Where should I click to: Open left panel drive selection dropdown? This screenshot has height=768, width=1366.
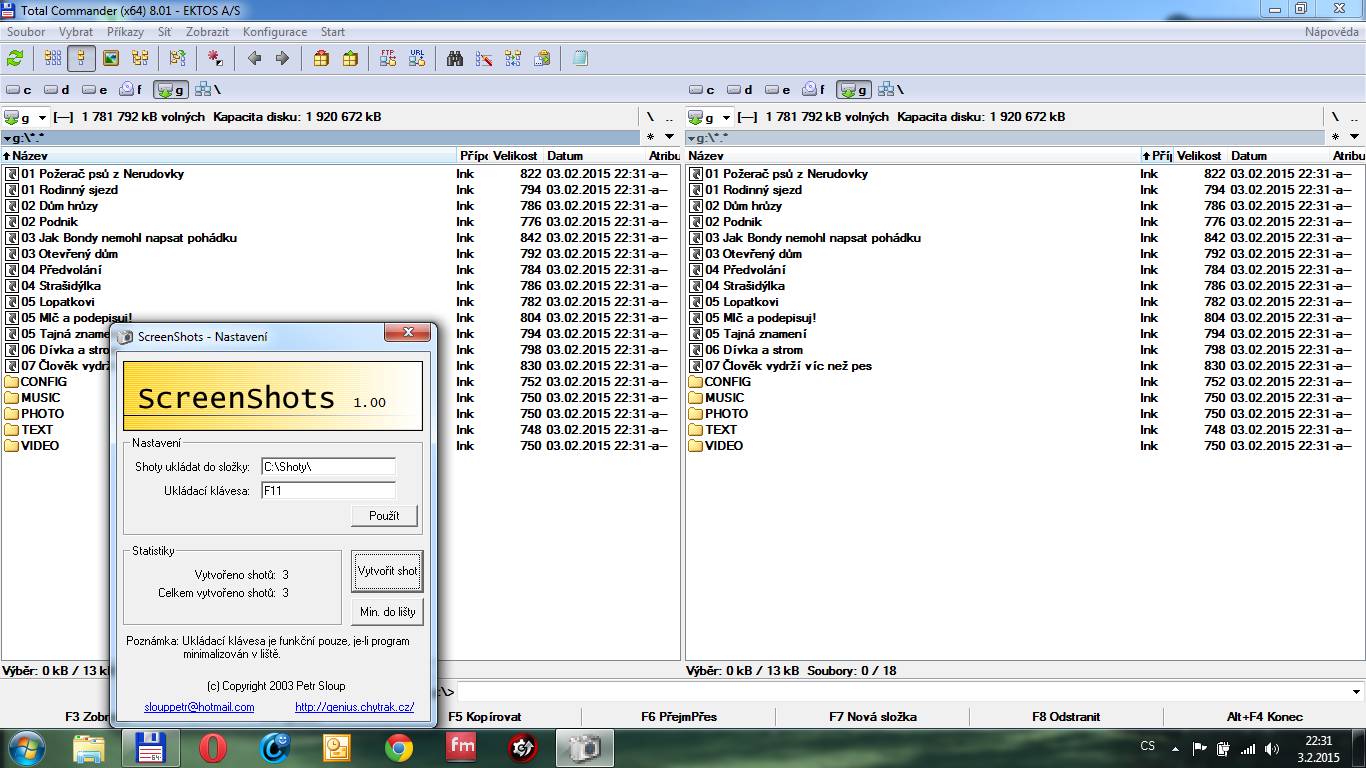(x=26, y=117)
